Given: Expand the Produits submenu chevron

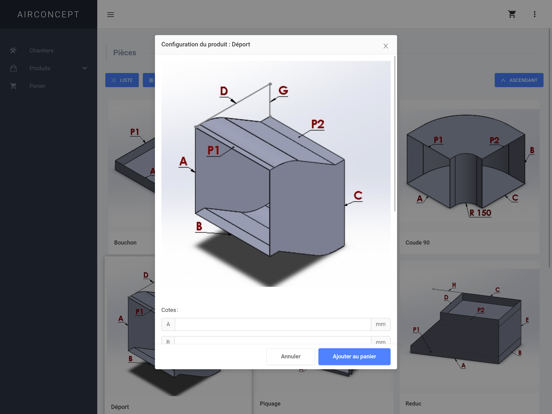Looking at the screenshot, I should point(85,68).
